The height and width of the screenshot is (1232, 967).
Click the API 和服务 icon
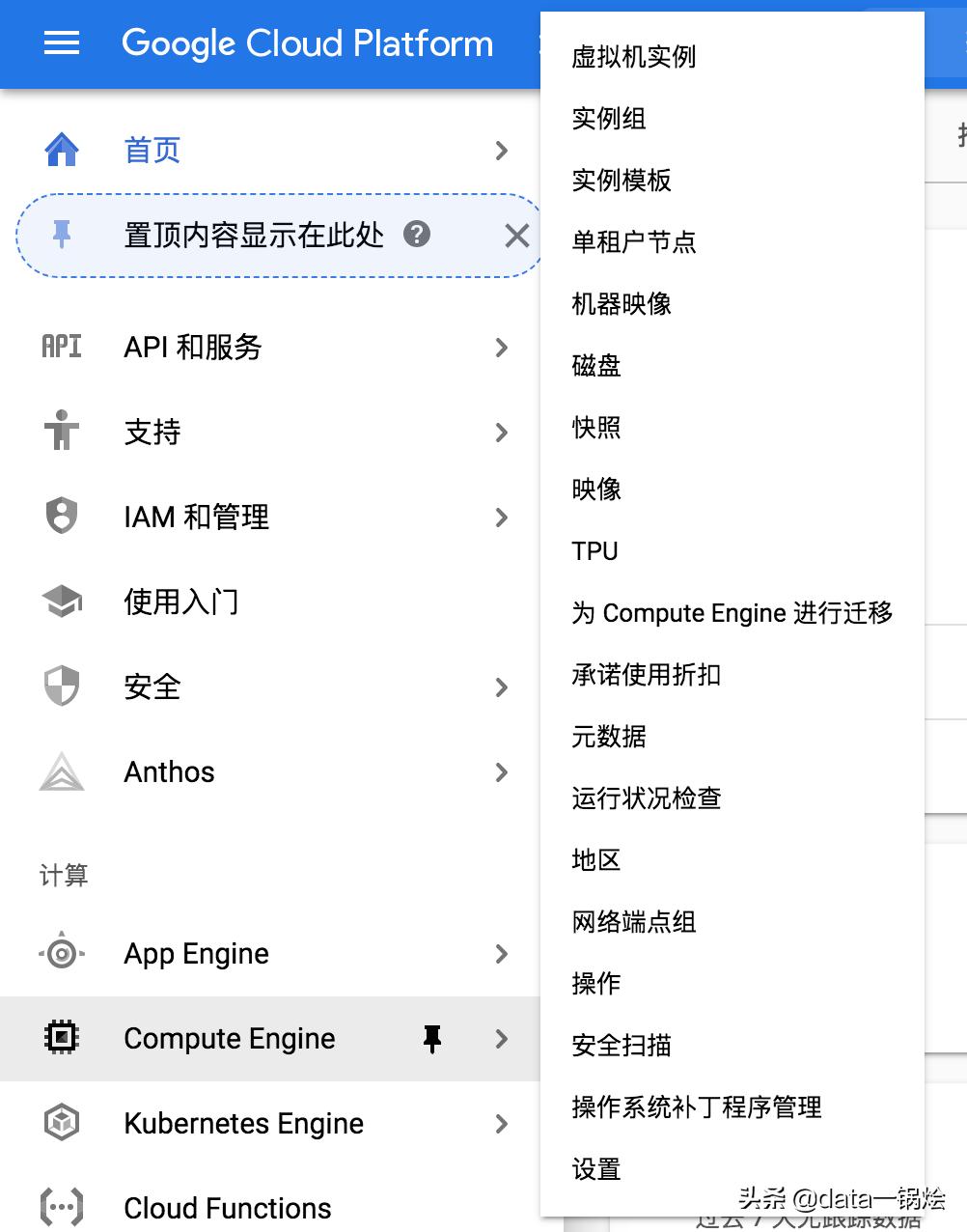coord(62,347)
